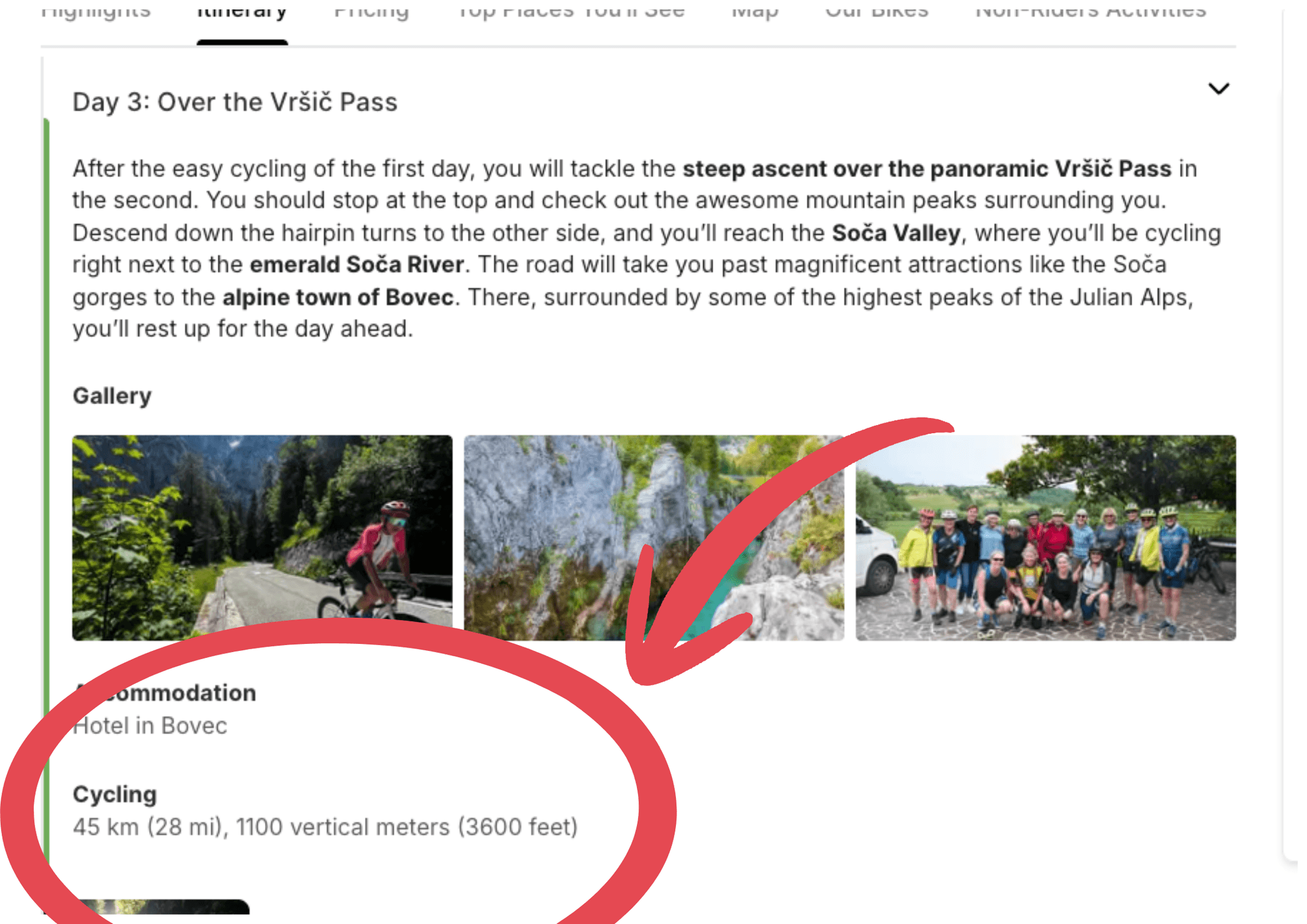Click the partially visible image below Cycling
The height and width of the screenshot is (924, 1307).
tap(163, 907)
